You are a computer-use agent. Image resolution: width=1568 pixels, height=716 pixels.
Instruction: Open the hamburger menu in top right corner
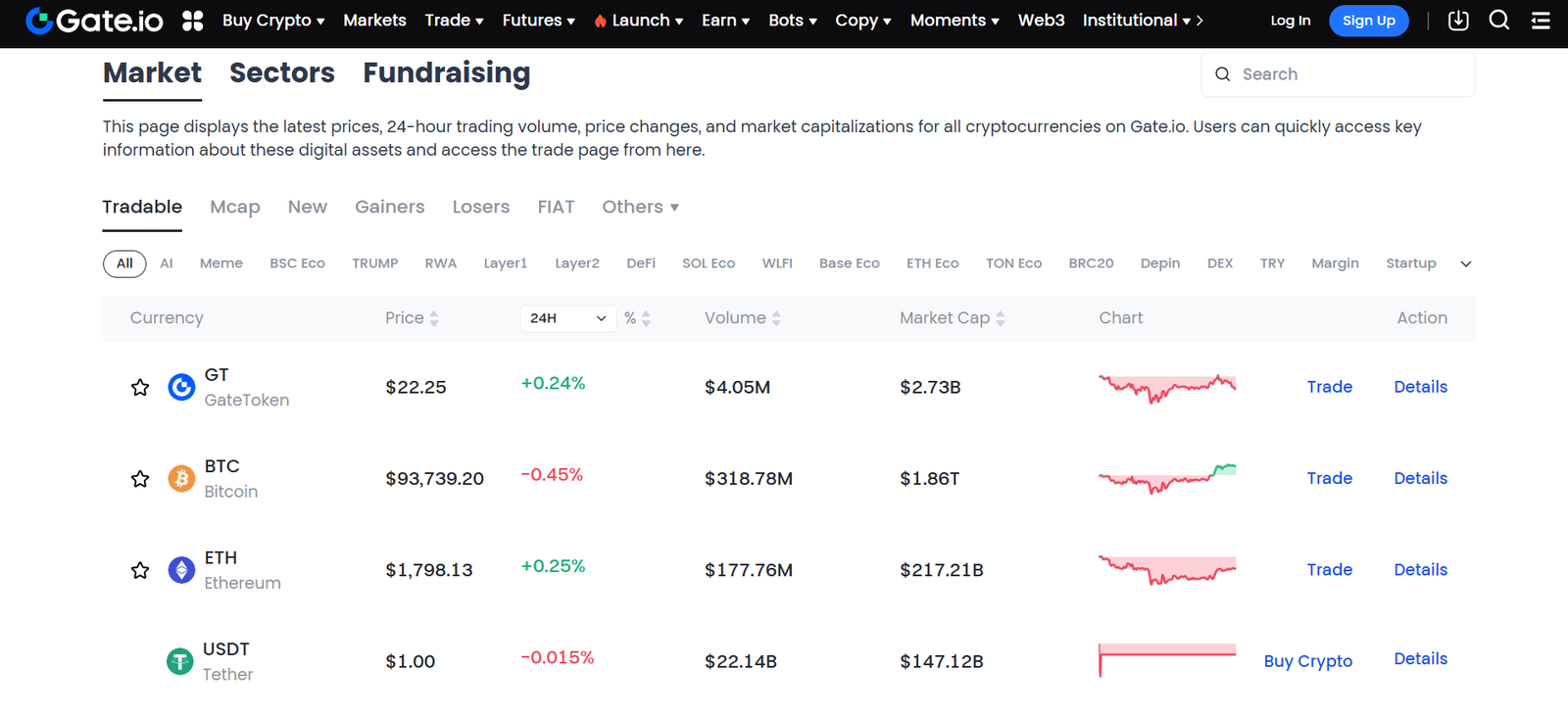coord(1540,20)
